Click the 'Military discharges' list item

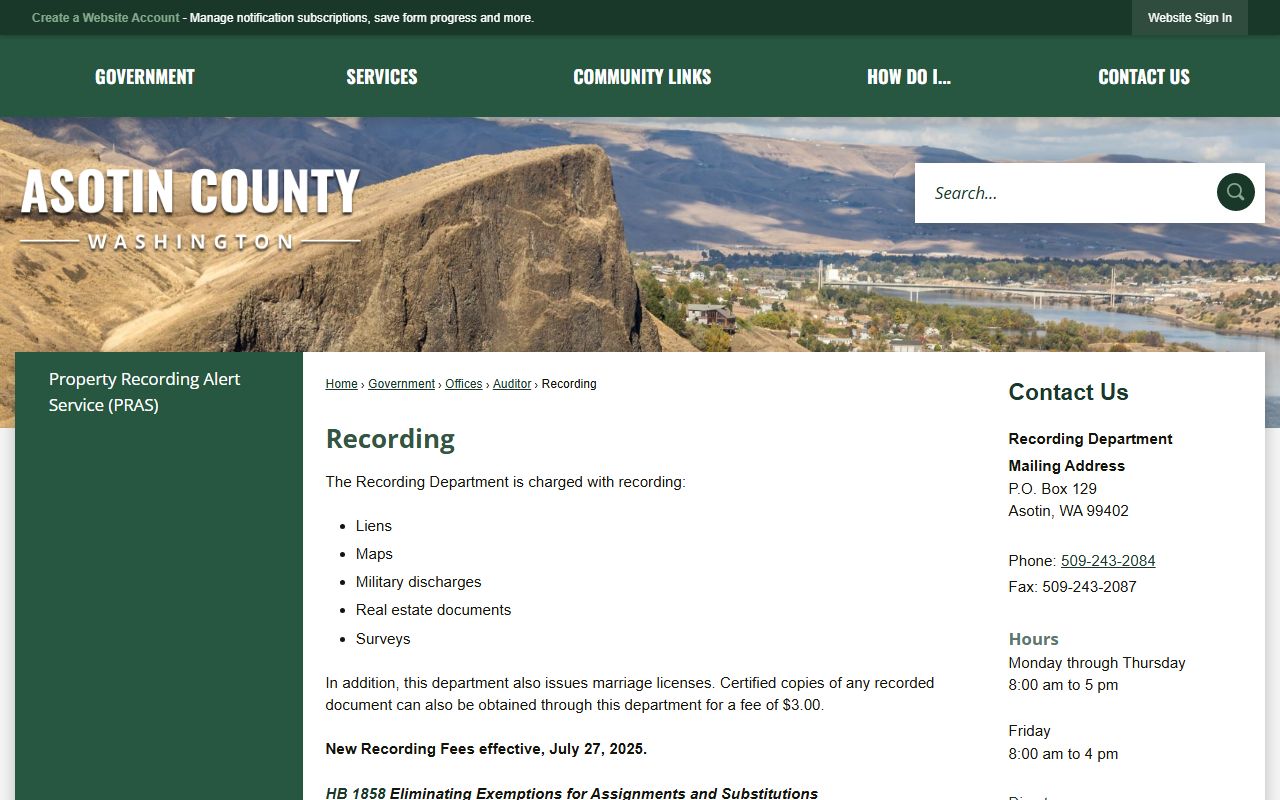click(418, 582)
